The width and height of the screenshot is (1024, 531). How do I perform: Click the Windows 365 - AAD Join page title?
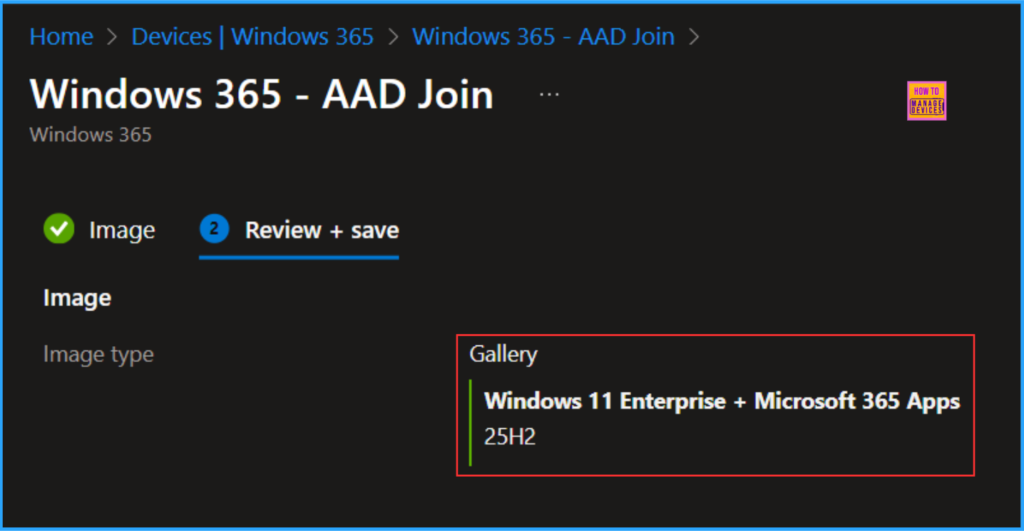point(261,95)
